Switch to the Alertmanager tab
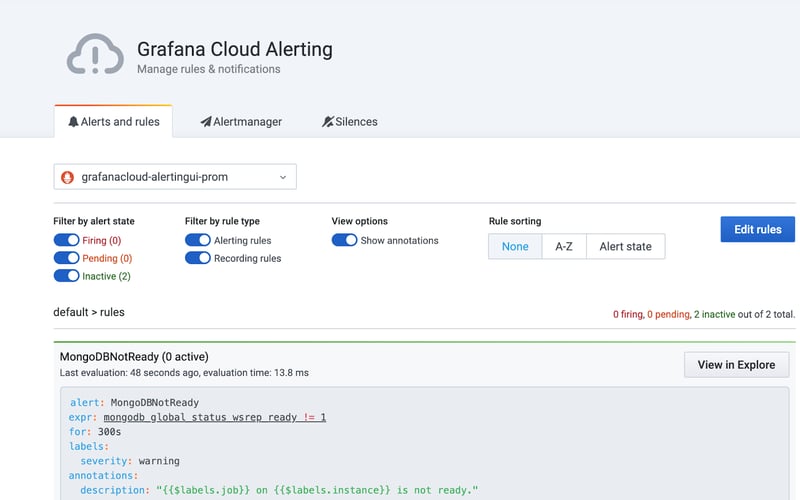 (241, 122)
